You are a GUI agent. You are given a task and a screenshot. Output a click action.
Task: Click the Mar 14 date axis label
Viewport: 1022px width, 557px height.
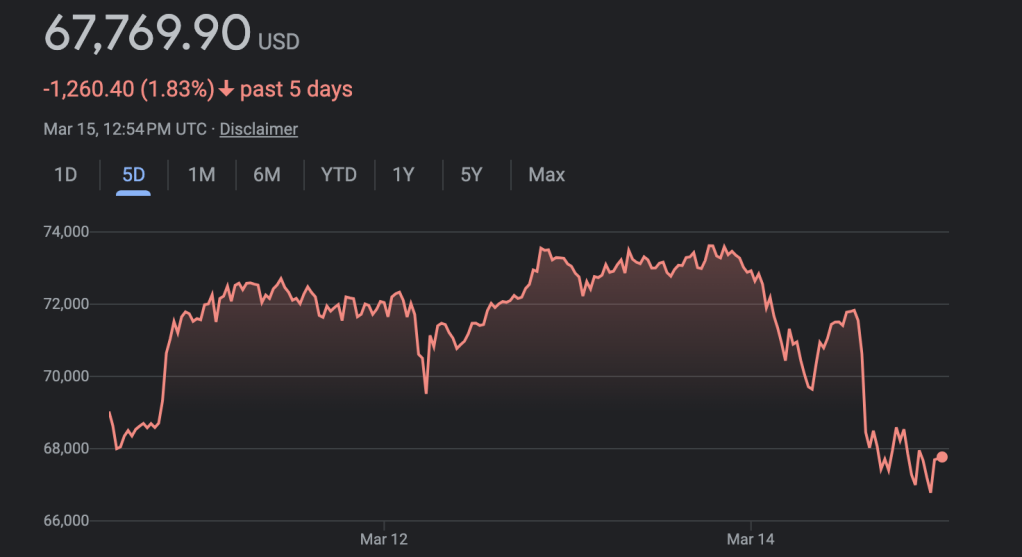pyautogui.click(x=750, y=539)
